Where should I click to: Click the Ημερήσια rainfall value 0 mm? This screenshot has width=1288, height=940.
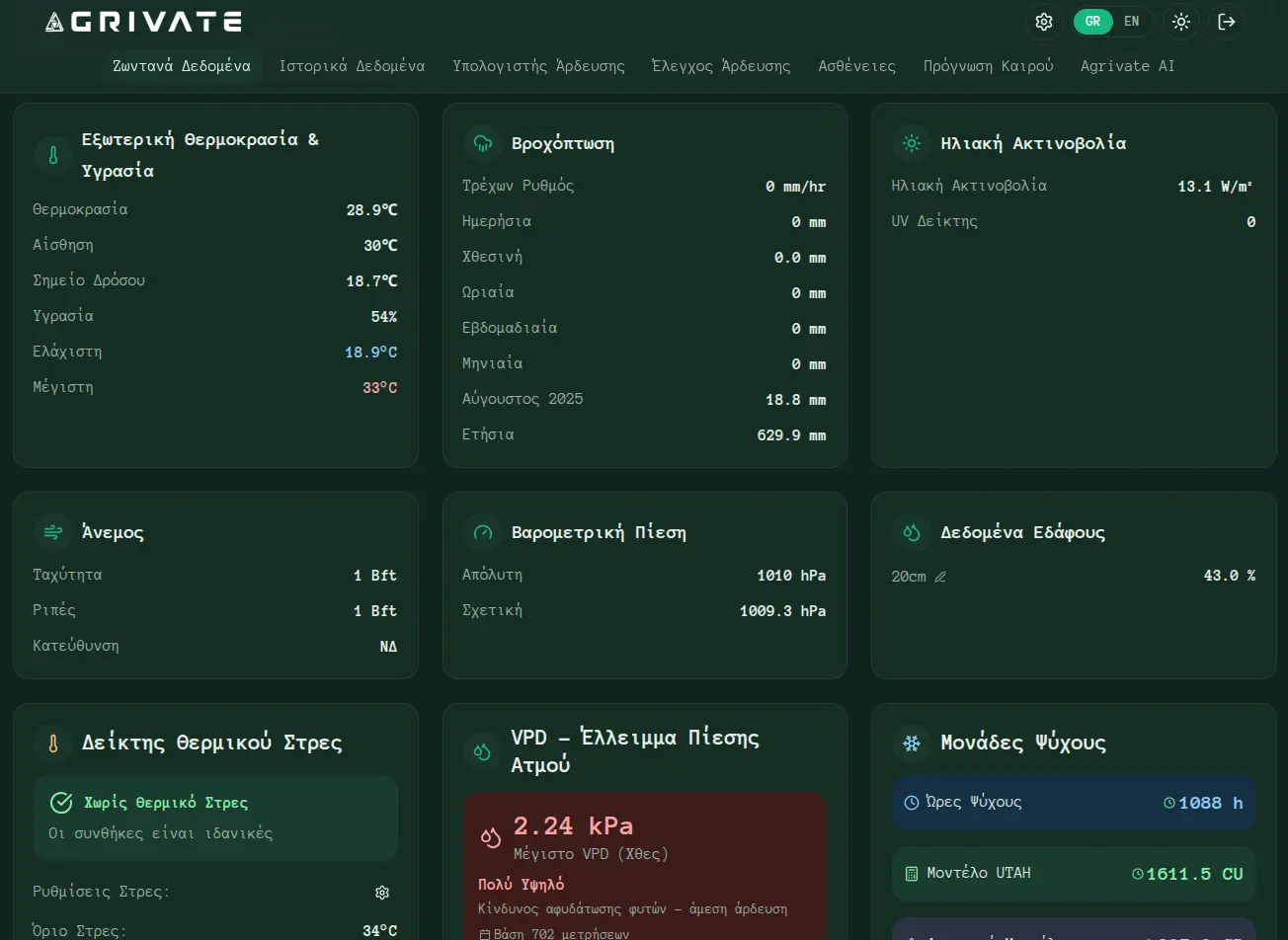click(809, 222)
